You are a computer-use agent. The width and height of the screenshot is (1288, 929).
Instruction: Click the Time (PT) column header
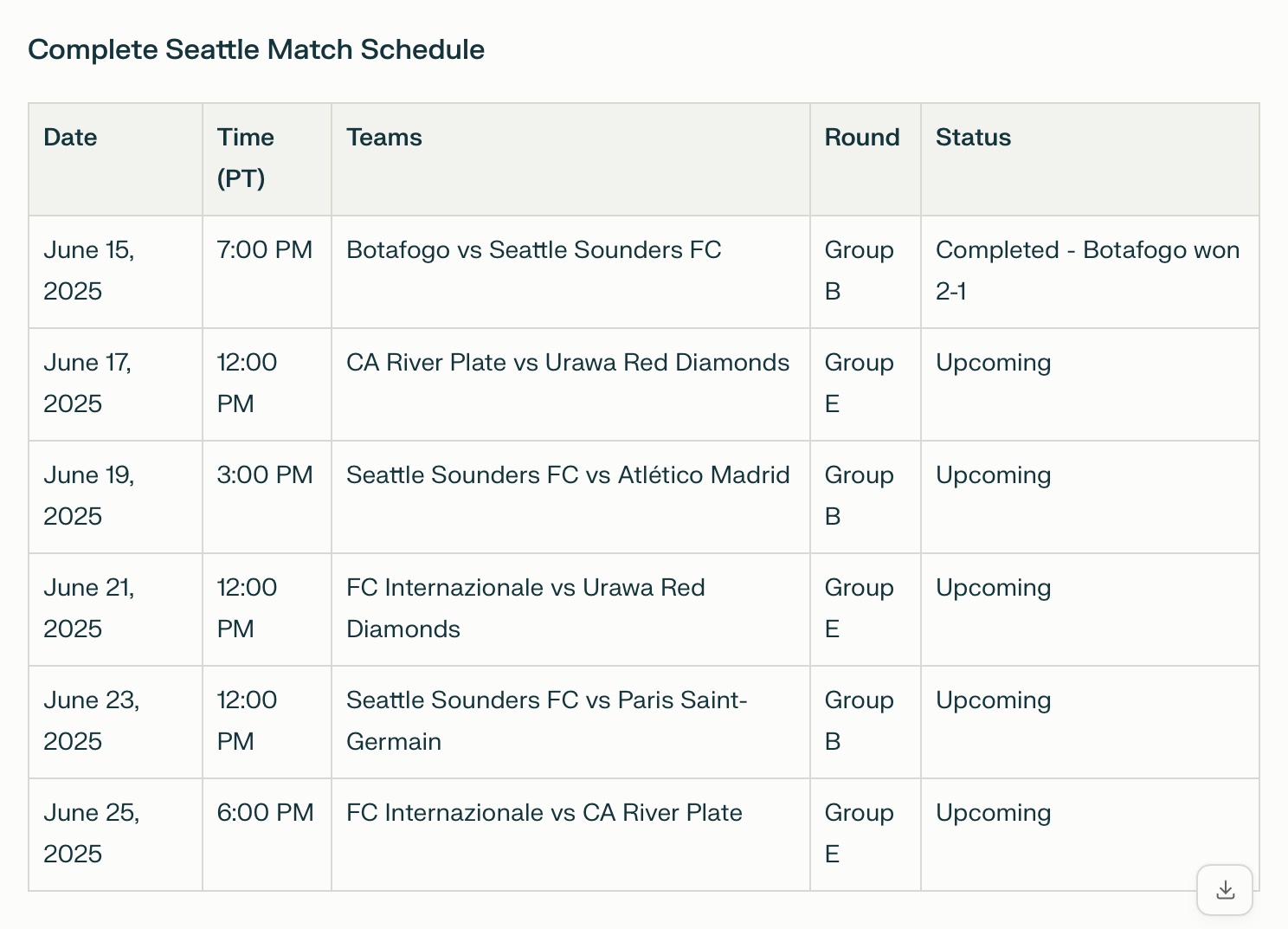245,158
